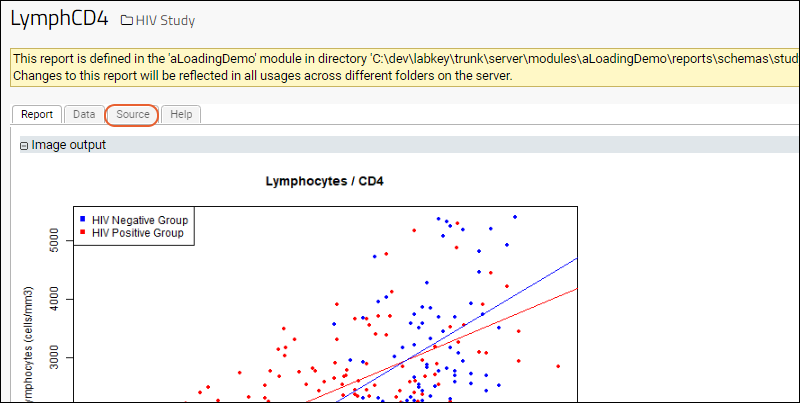Screen dimensions: 800x403
Task: Open the Data tab
Action: pos(84,115)
